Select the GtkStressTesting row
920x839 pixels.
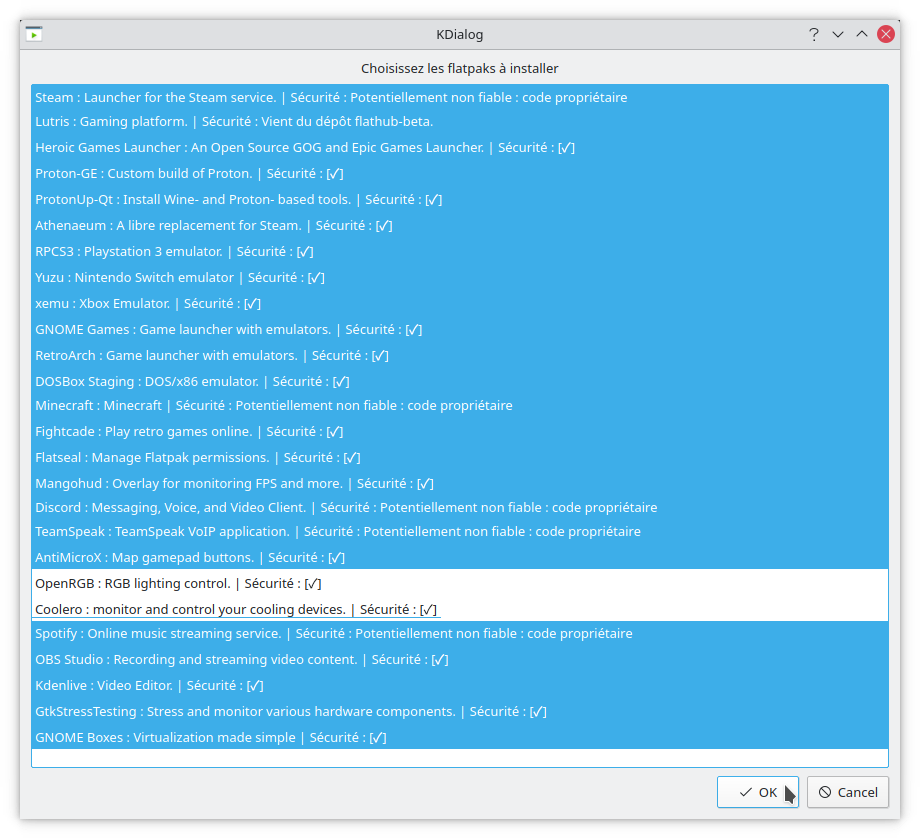(x=460, y=712)
